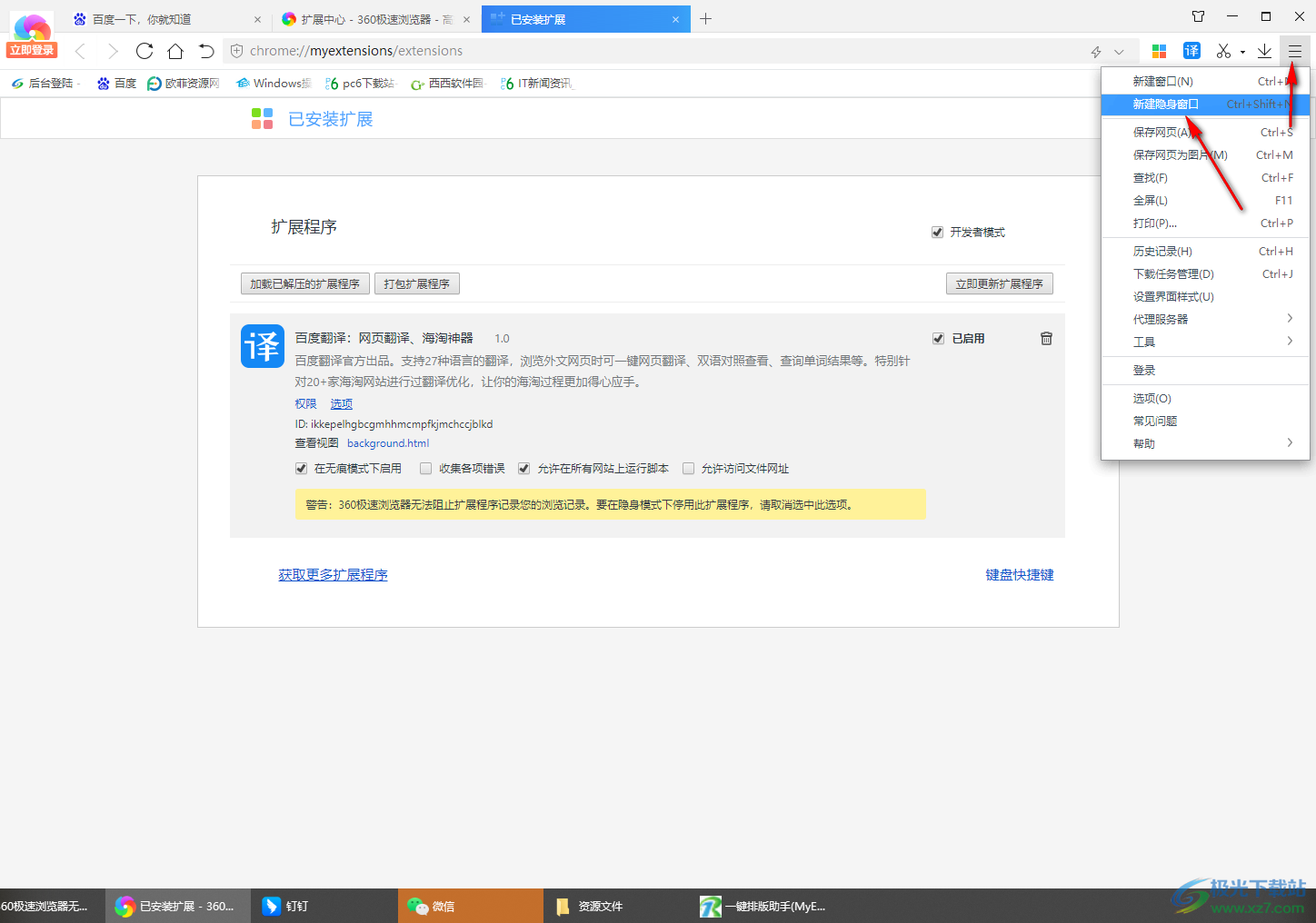The height and width of the screenshot is (923, 1316).
Task: Open 西西软件园 bookmark
Action: (x=448, y=84)
